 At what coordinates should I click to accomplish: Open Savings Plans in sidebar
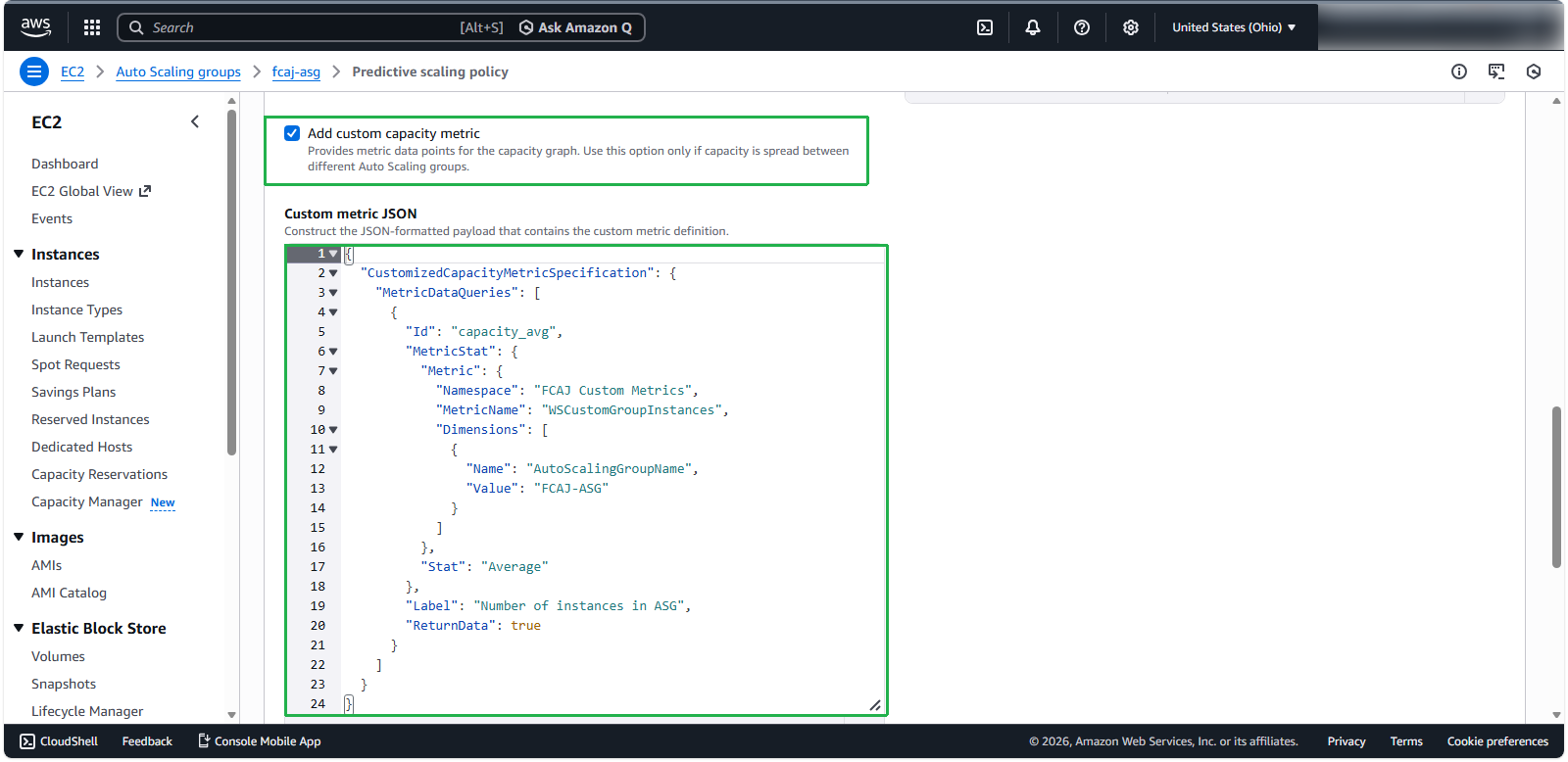tap(73, 392)
